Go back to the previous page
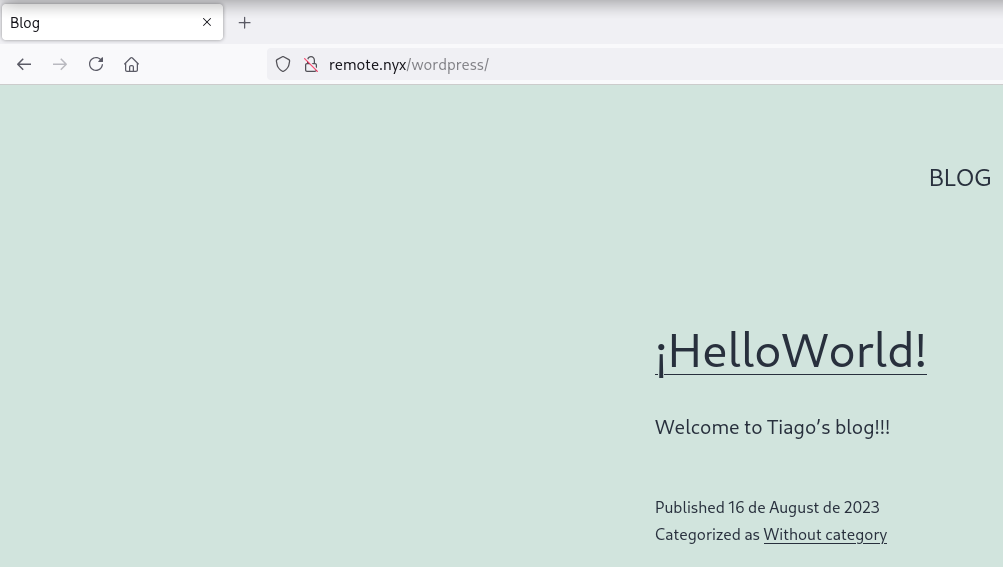The image size is (1003, 567). tap(24, 64)
